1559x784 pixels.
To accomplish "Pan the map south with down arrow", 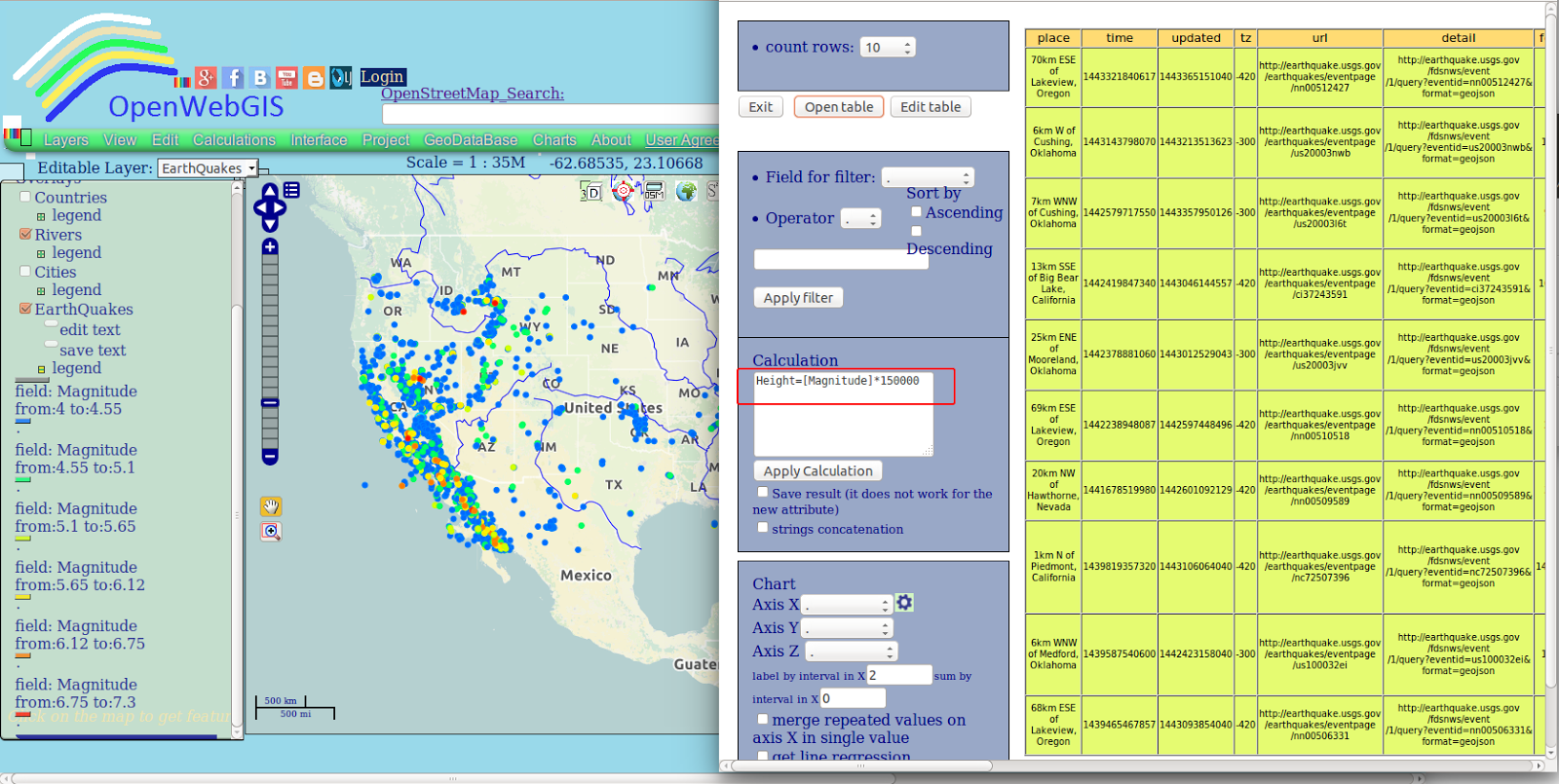I will 270,224.
